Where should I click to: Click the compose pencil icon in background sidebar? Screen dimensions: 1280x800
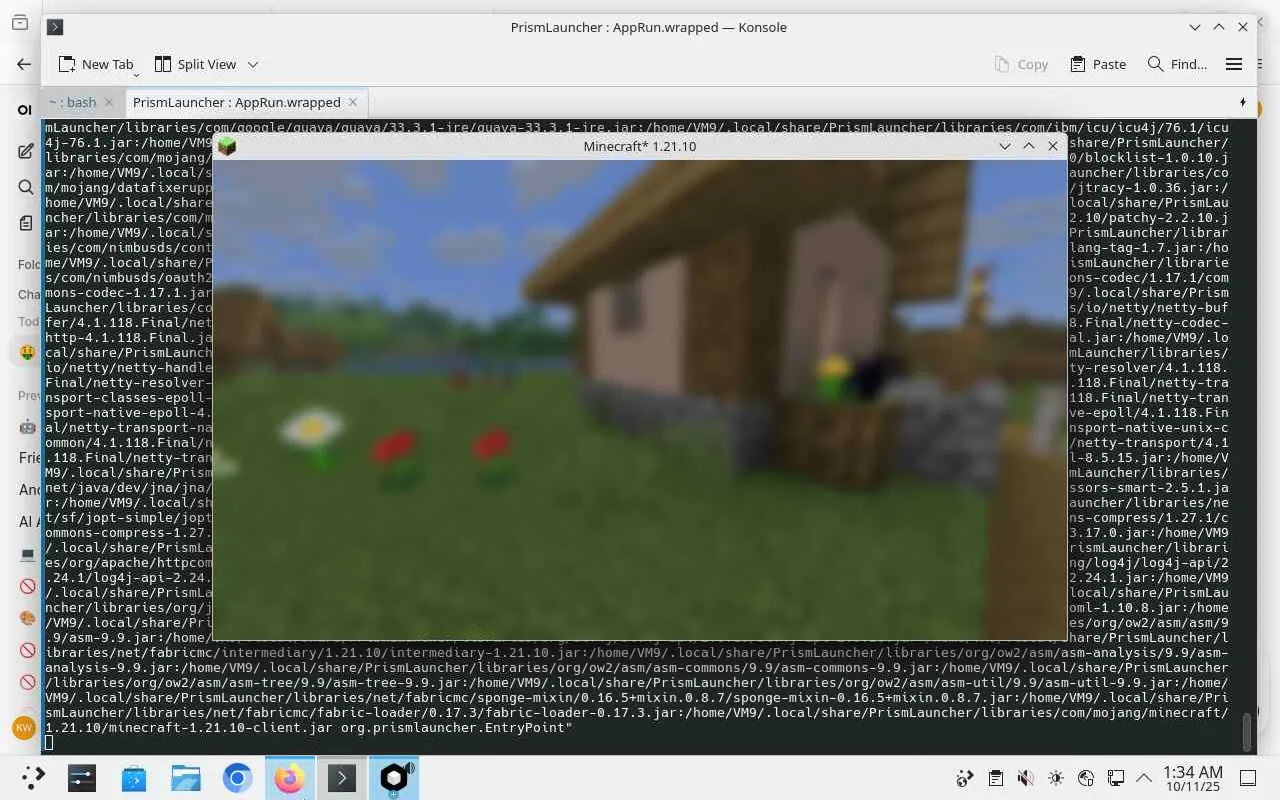point(26,151)
